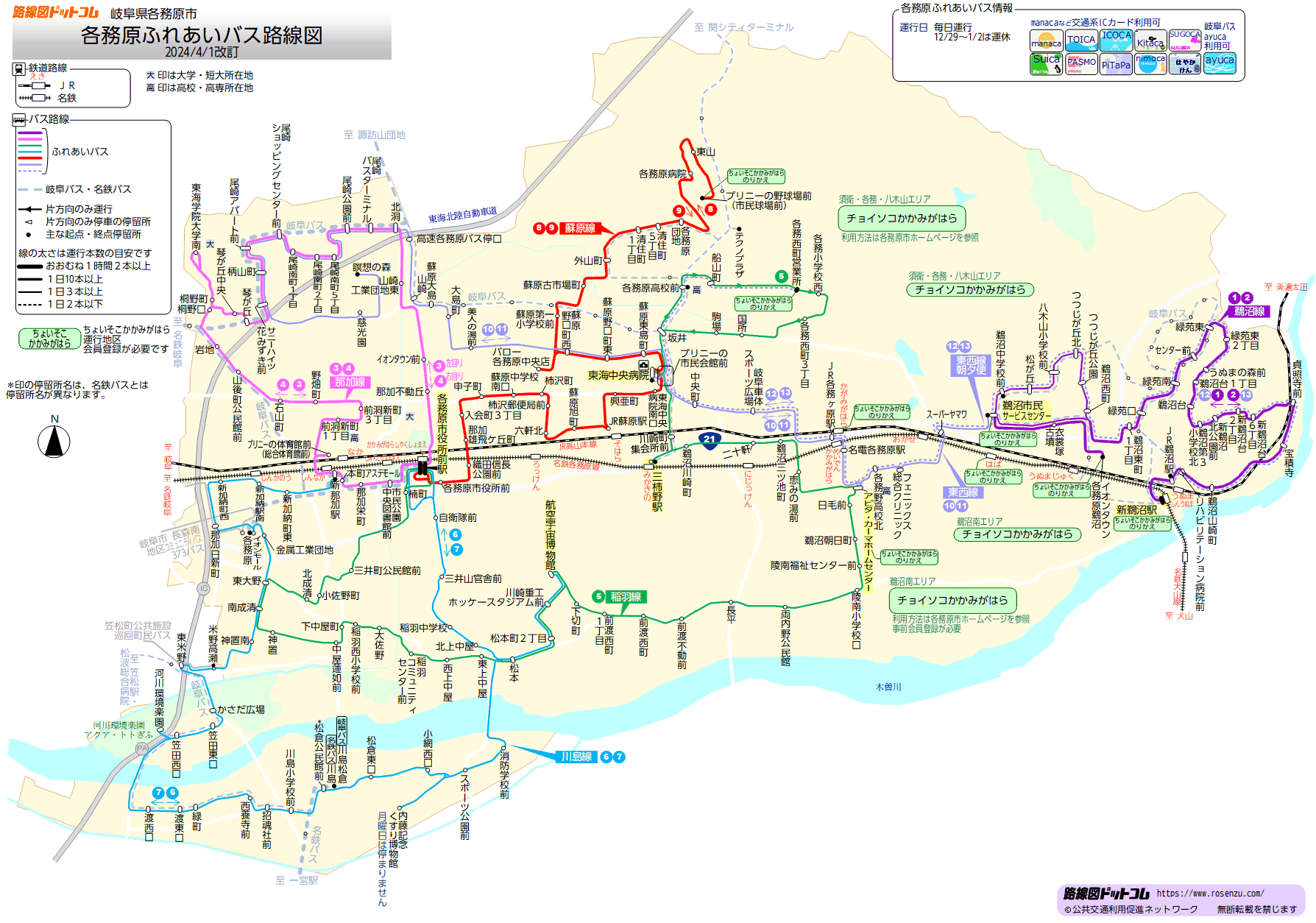The image size is (1316, 923).
Task: Click the スーパーヤマワ label
Action: [947, 414]
